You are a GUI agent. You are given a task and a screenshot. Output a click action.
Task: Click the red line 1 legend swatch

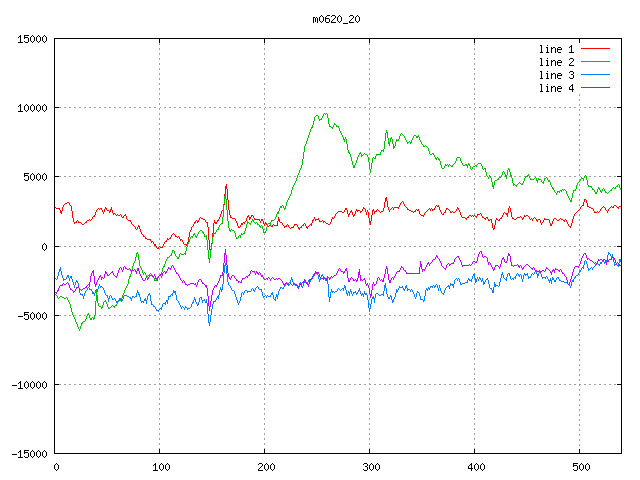coord(595,49)
